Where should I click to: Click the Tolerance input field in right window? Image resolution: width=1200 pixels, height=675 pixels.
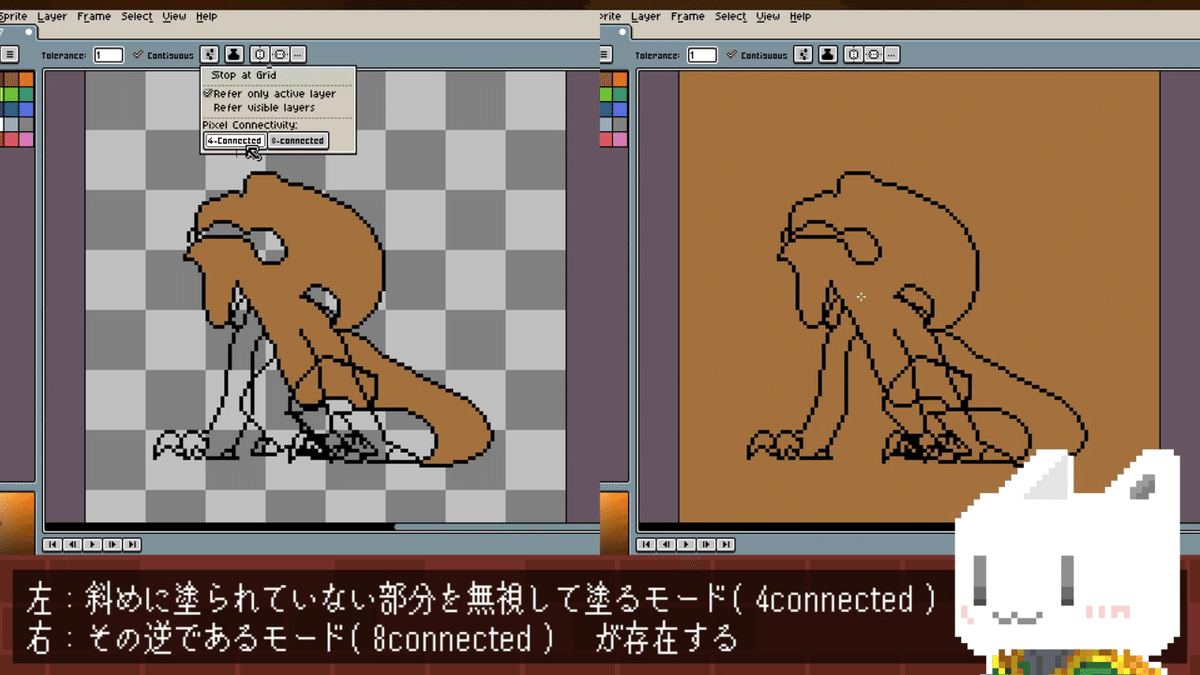click(x=702, y=55)
